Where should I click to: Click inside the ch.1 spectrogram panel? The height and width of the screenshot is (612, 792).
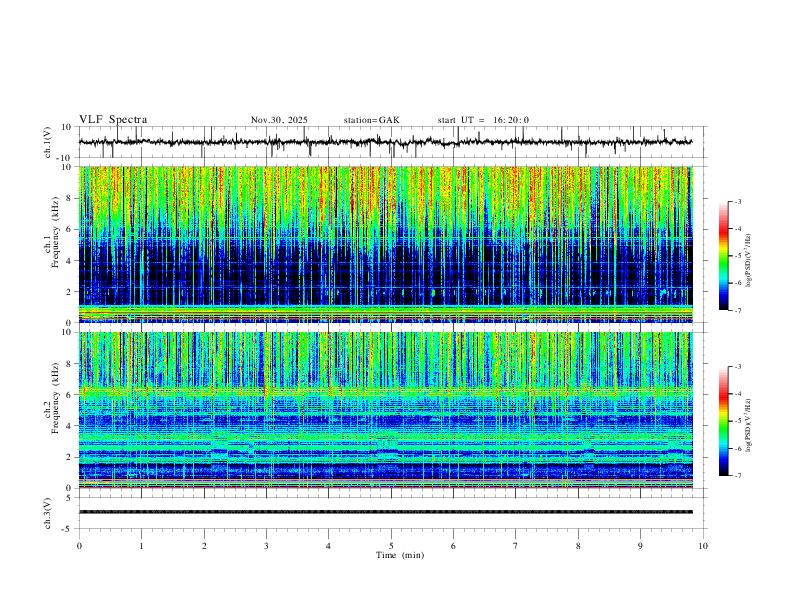[385, 244]
